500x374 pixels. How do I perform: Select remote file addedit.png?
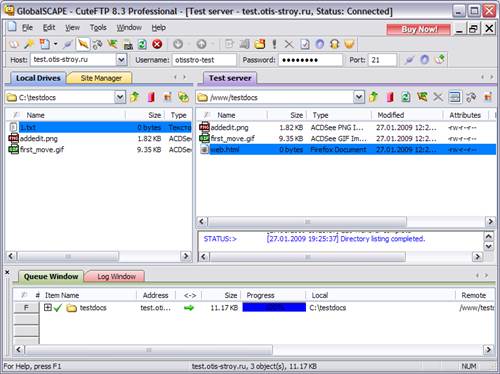347,127
